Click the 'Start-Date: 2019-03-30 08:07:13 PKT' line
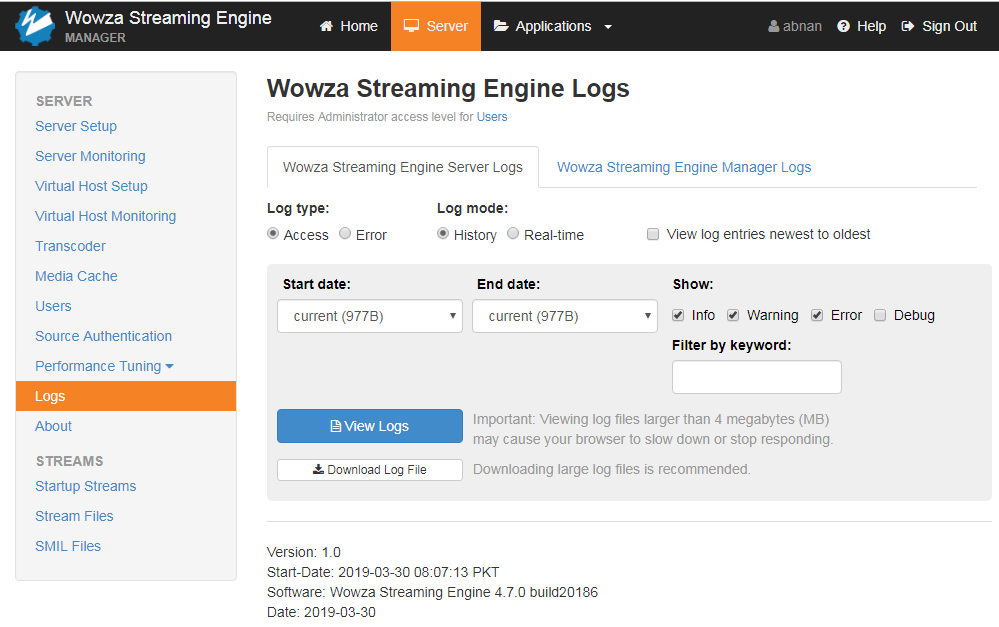This screenshot has height=627, width=999. point(383,572)
